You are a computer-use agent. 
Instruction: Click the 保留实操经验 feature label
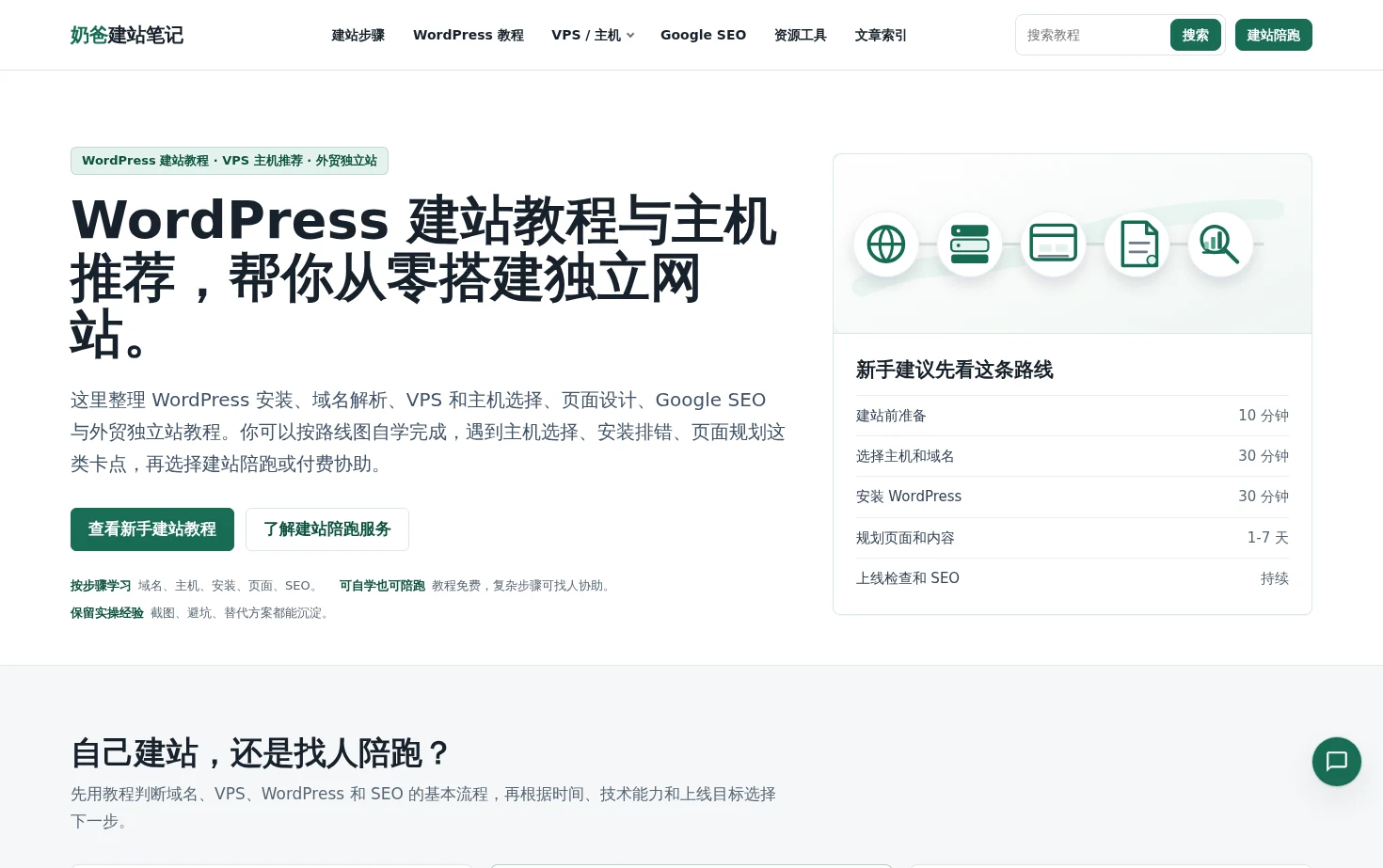pyautogui.click(x=107, y=613)
